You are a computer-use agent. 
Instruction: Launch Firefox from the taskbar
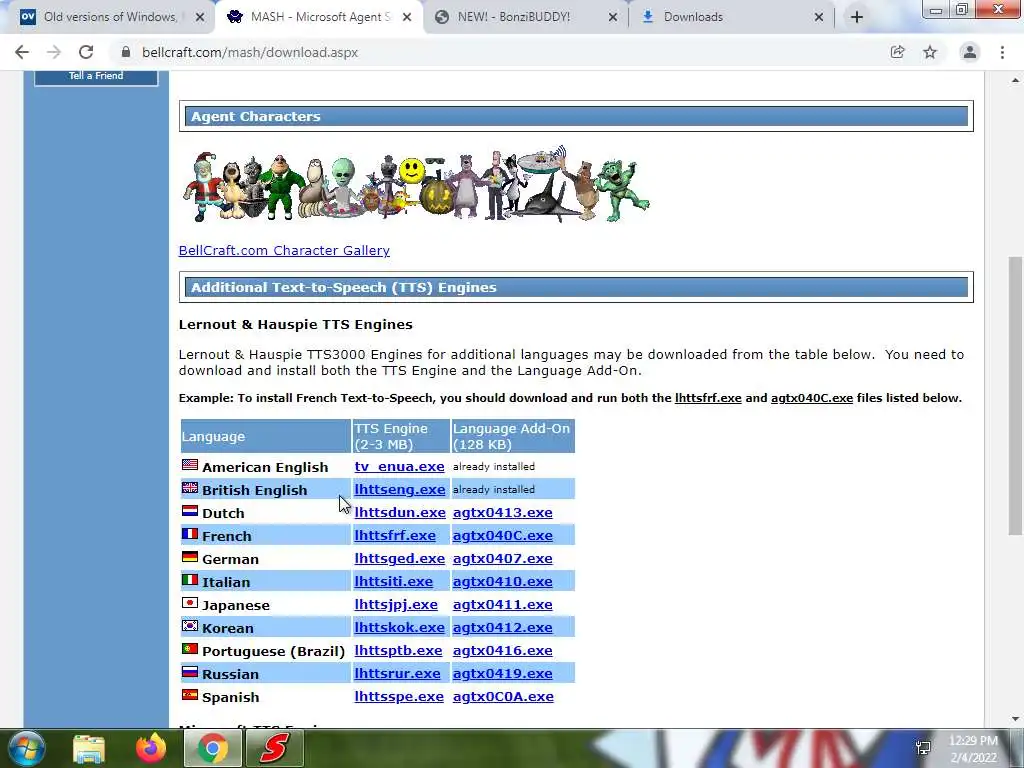pyautogui.click(x=151, y=748)
